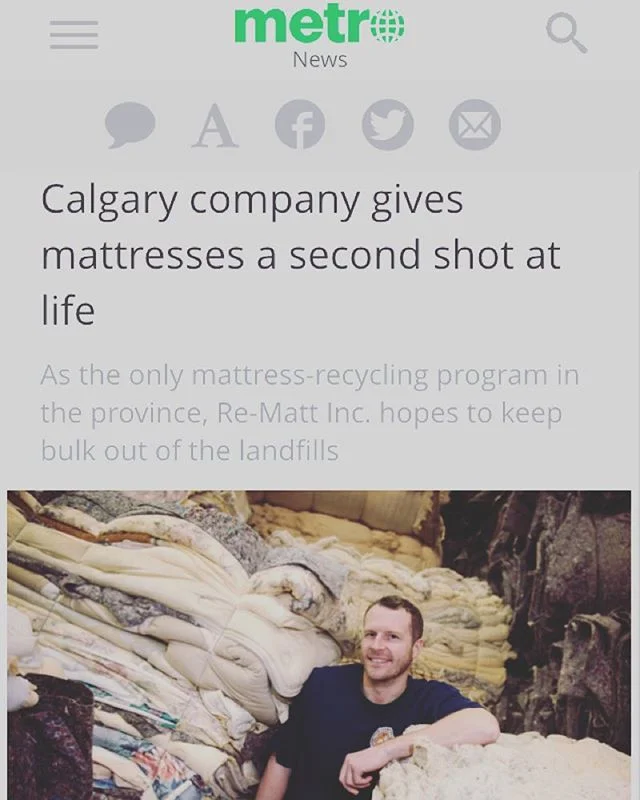The width and height of the screenshot is (640, 800).
Task: Click the word "life" in the headline
Action: click(x=68, y=310)
